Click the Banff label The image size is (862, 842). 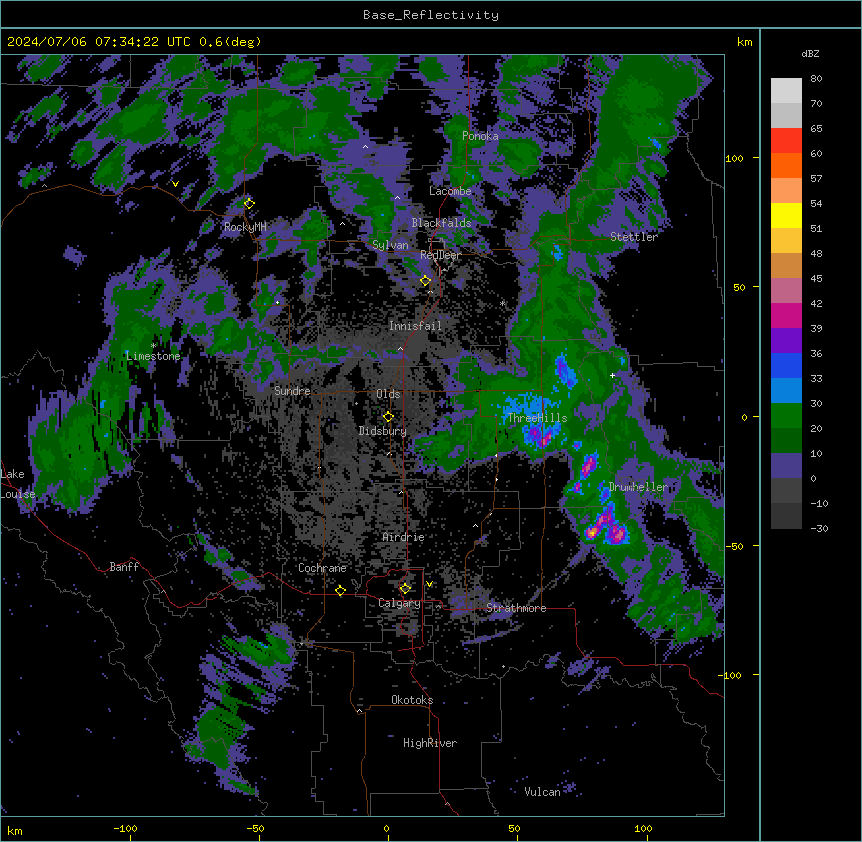(x=124, y=567)
